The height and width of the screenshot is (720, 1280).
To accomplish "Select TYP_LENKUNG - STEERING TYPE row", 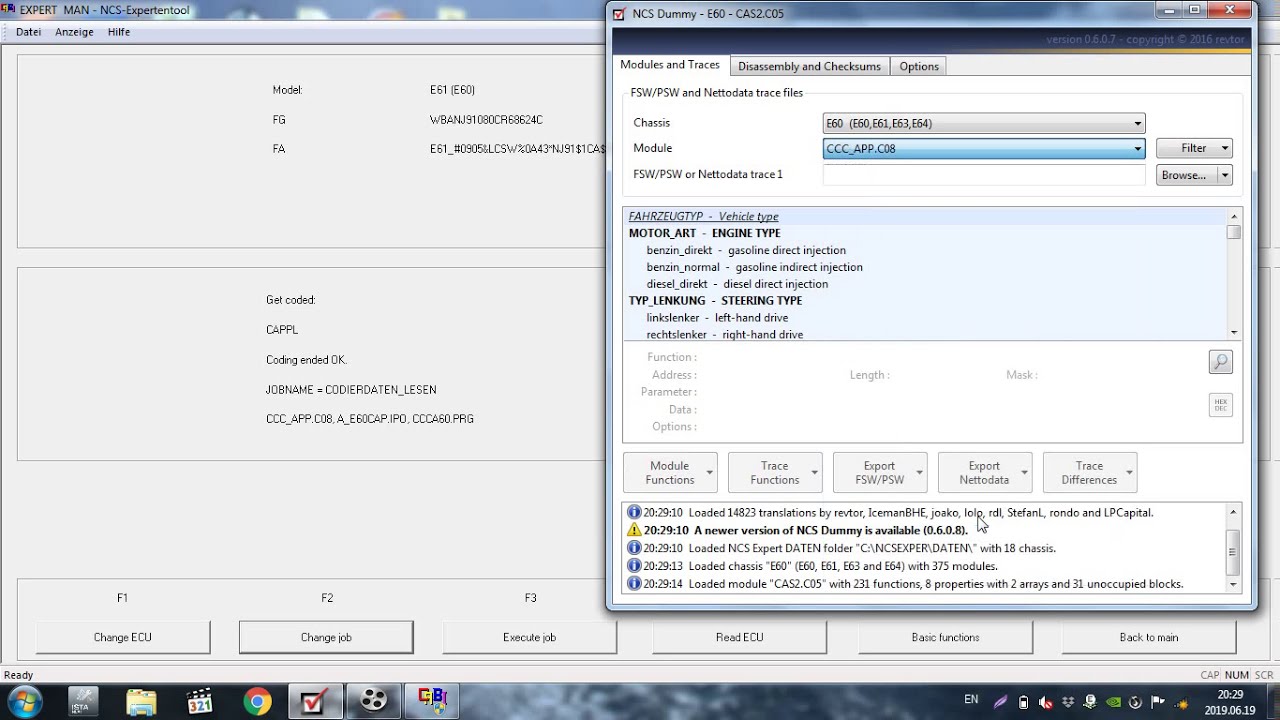I will coord(925,300).
